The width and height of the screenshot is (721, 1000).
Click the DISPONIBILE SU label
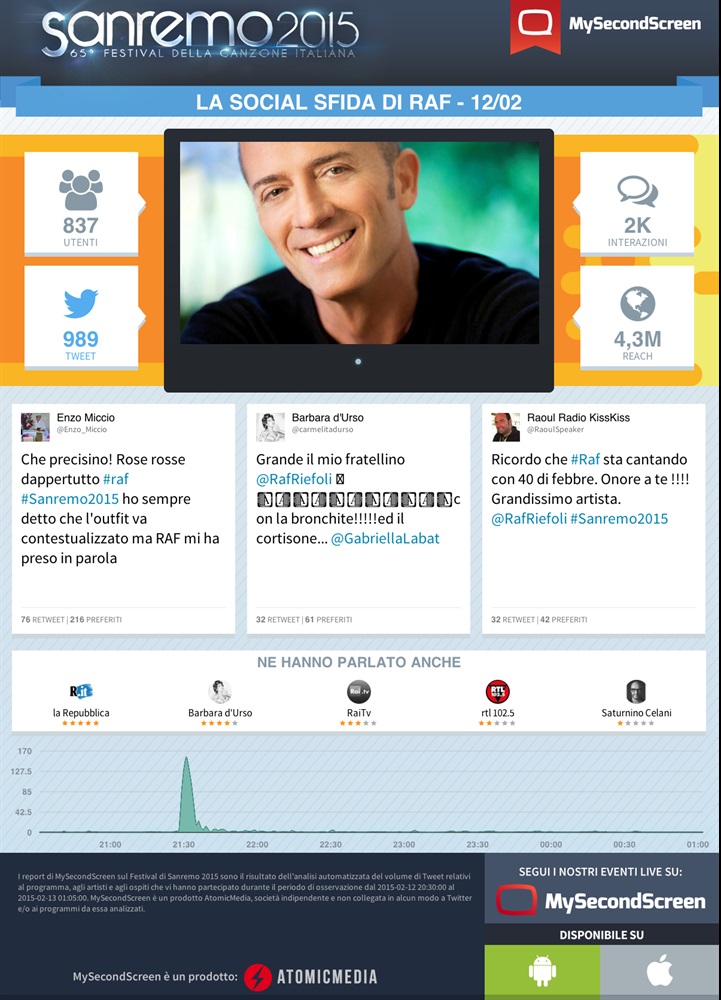(602, 935)
